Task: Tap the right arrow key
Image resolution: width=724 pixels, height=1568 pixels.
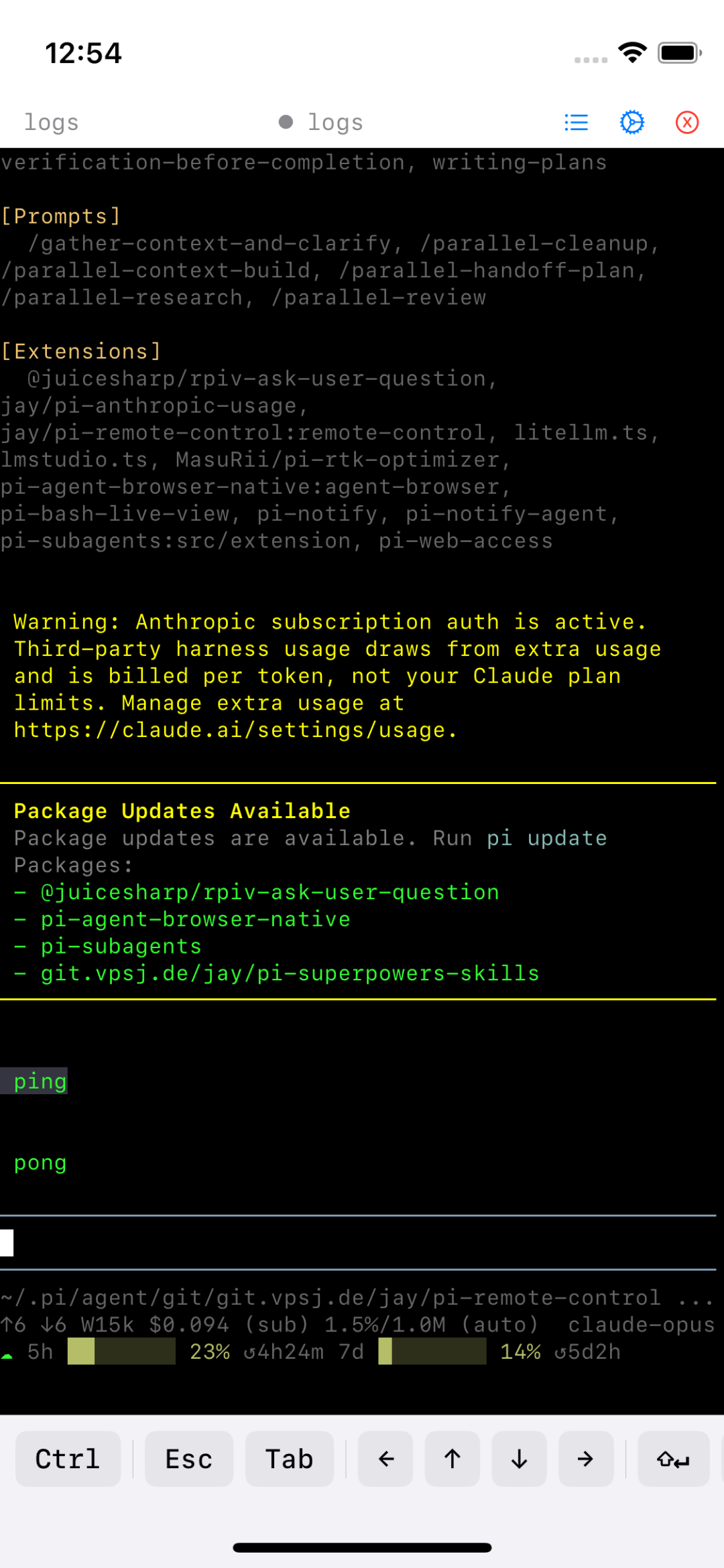Action: (x=586, y=1459)
